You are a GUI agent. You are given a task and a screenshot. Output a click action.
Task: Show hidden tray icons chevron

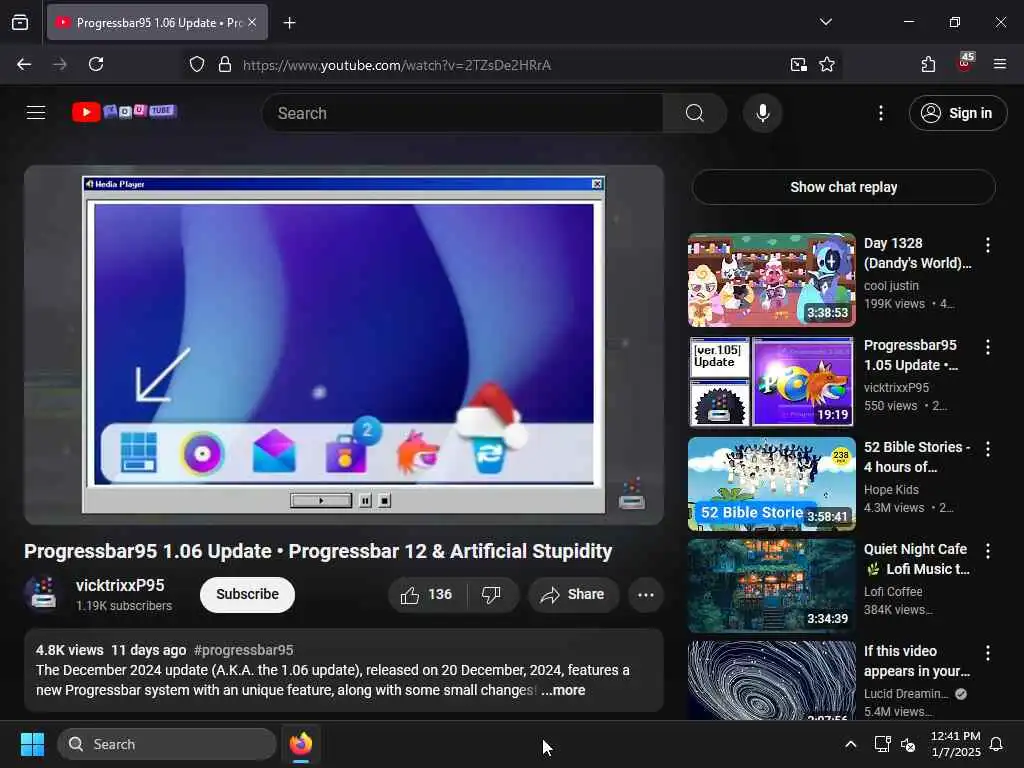[x=850, y=744]
